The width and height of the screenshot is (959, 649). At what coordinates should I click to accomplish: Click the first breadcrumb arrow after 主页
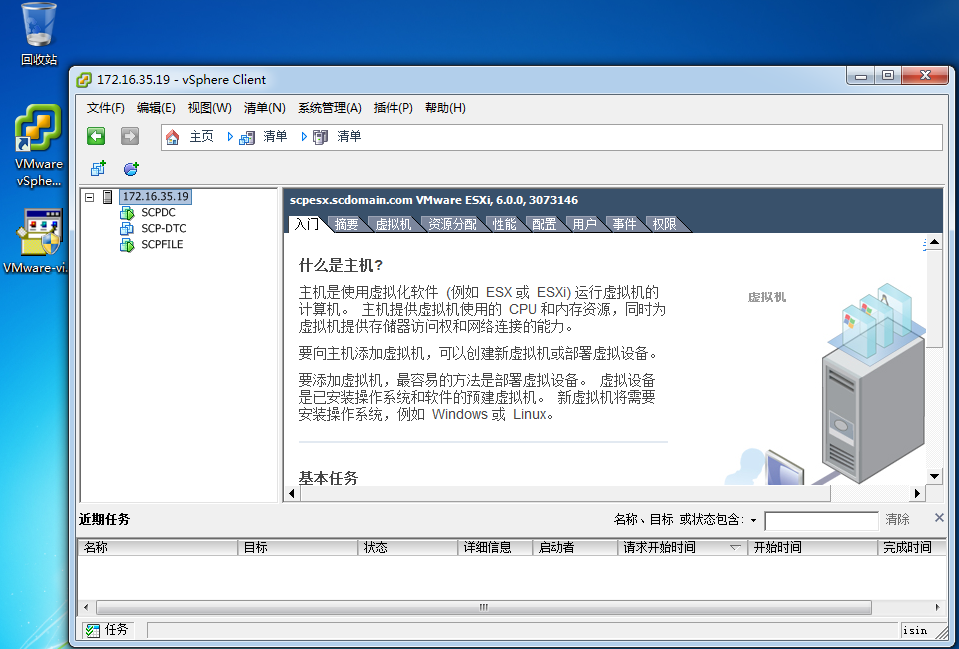(x=230, y=136)
